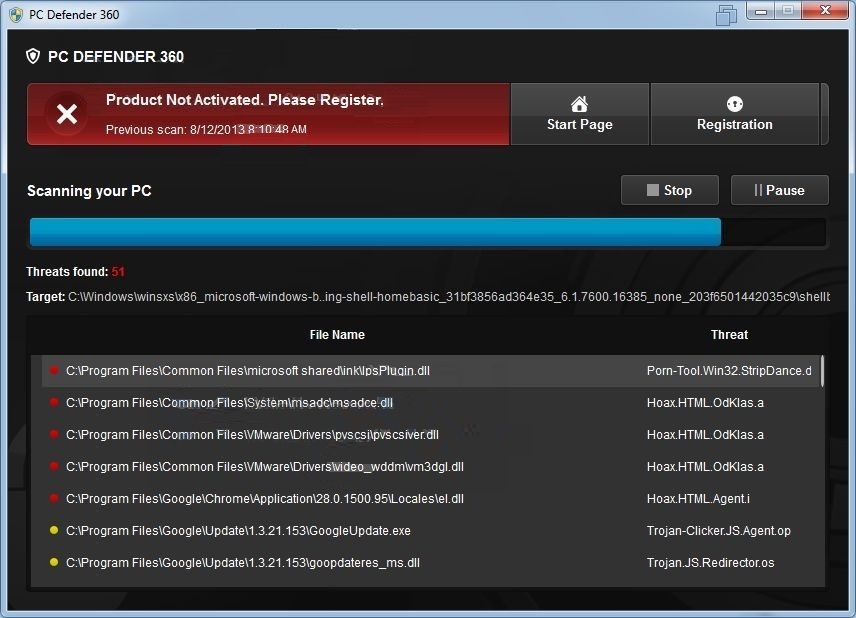Pause the running scan

pyautogui.click(x=780, y=190)
